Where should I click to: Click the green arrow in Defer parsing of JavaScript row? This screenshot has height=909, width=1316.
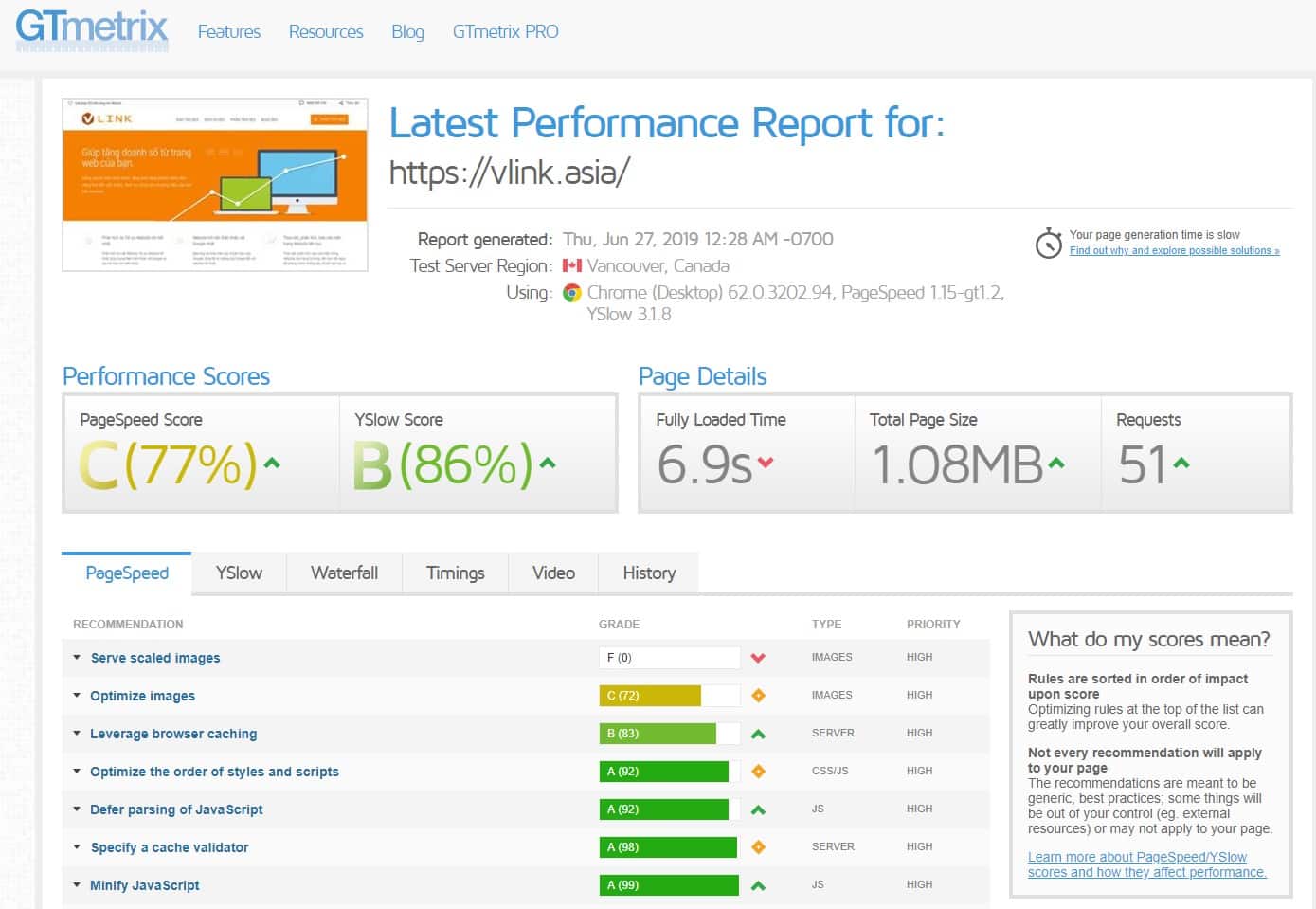coord(758,809)
